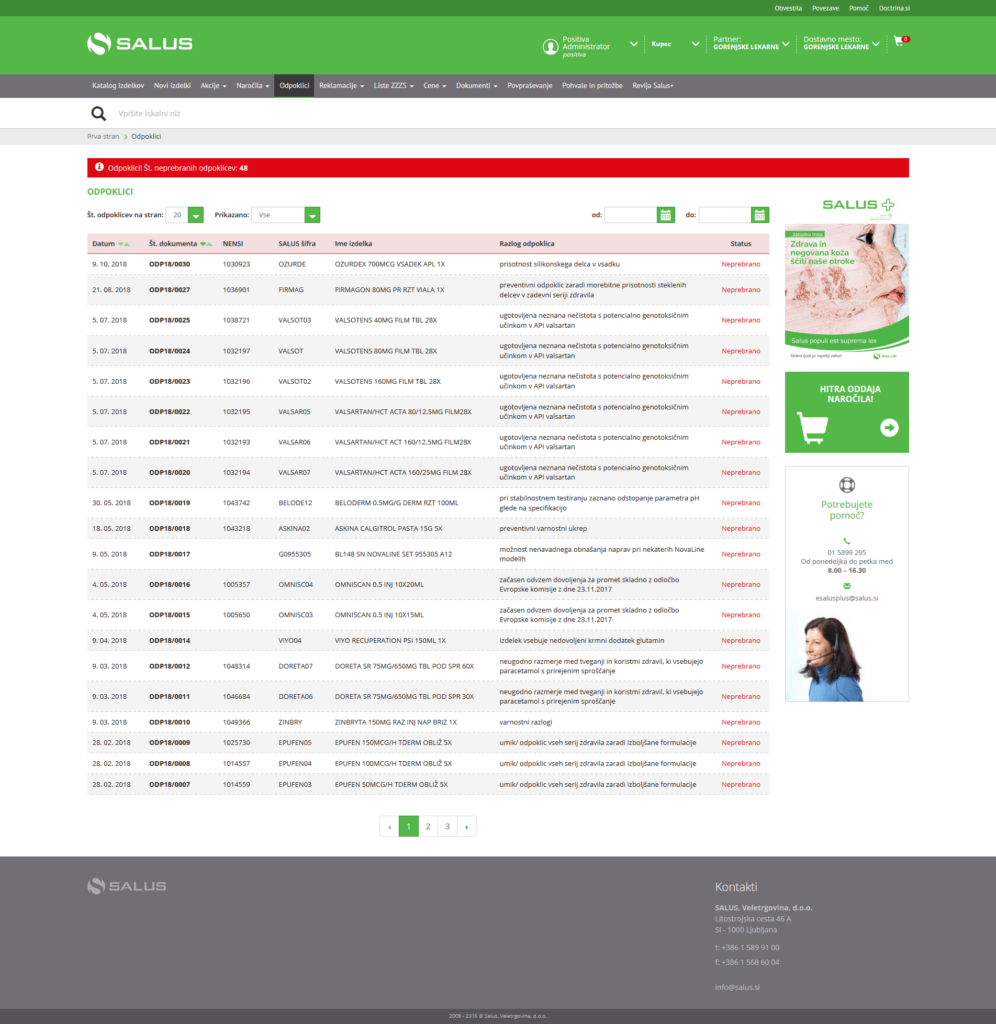Go to next page arrow in pagination

466,827
